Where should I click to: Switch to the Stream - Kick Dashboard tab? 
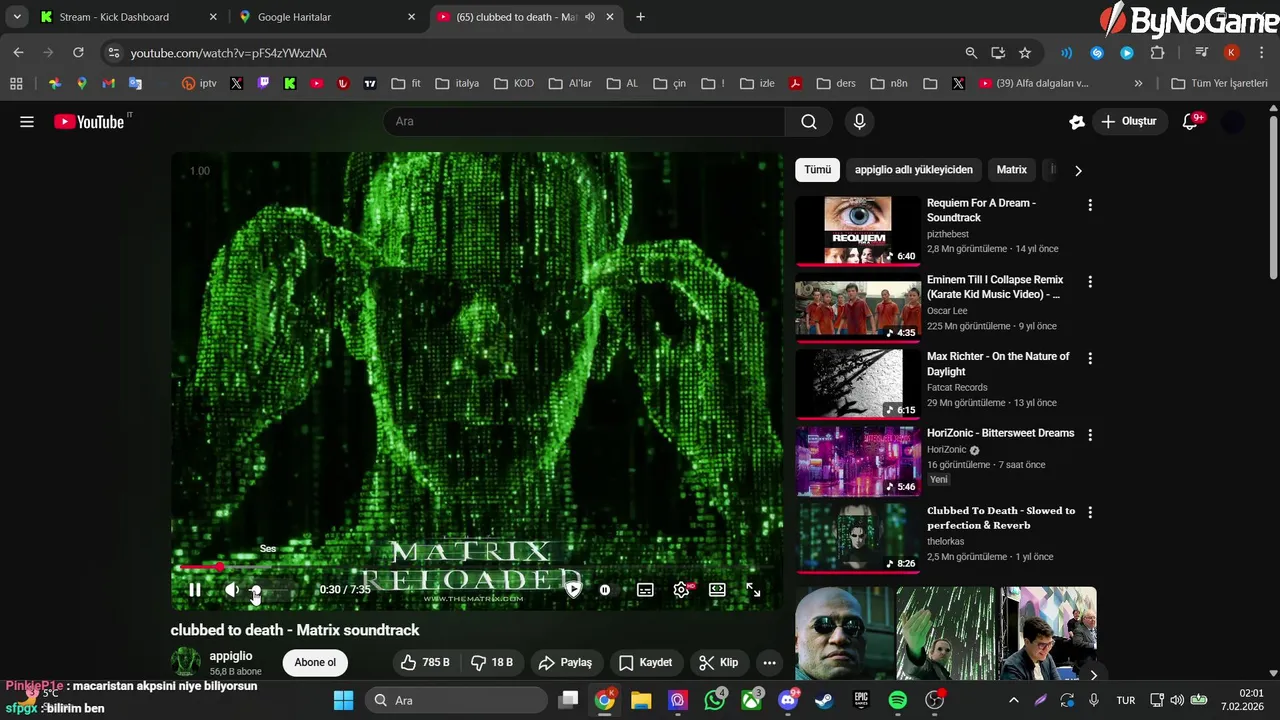[128, 17]
